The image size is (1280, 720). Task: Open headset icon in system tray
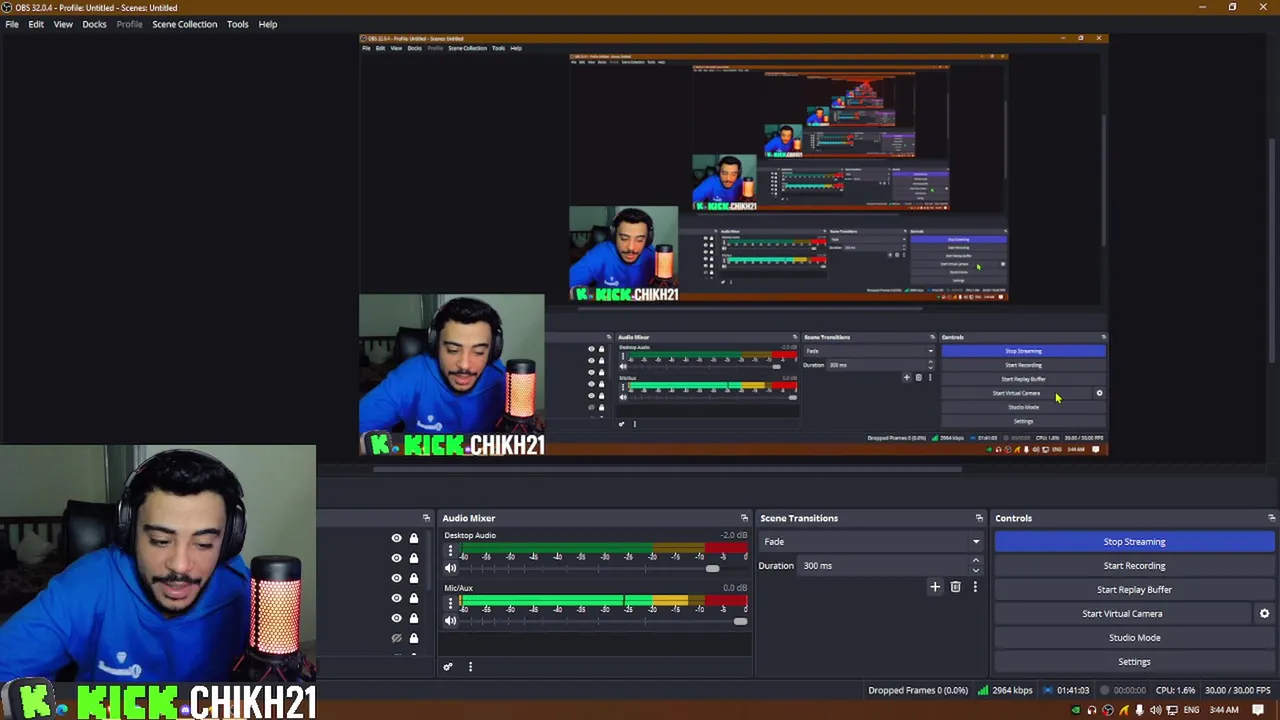click(x=1092, y=711)
